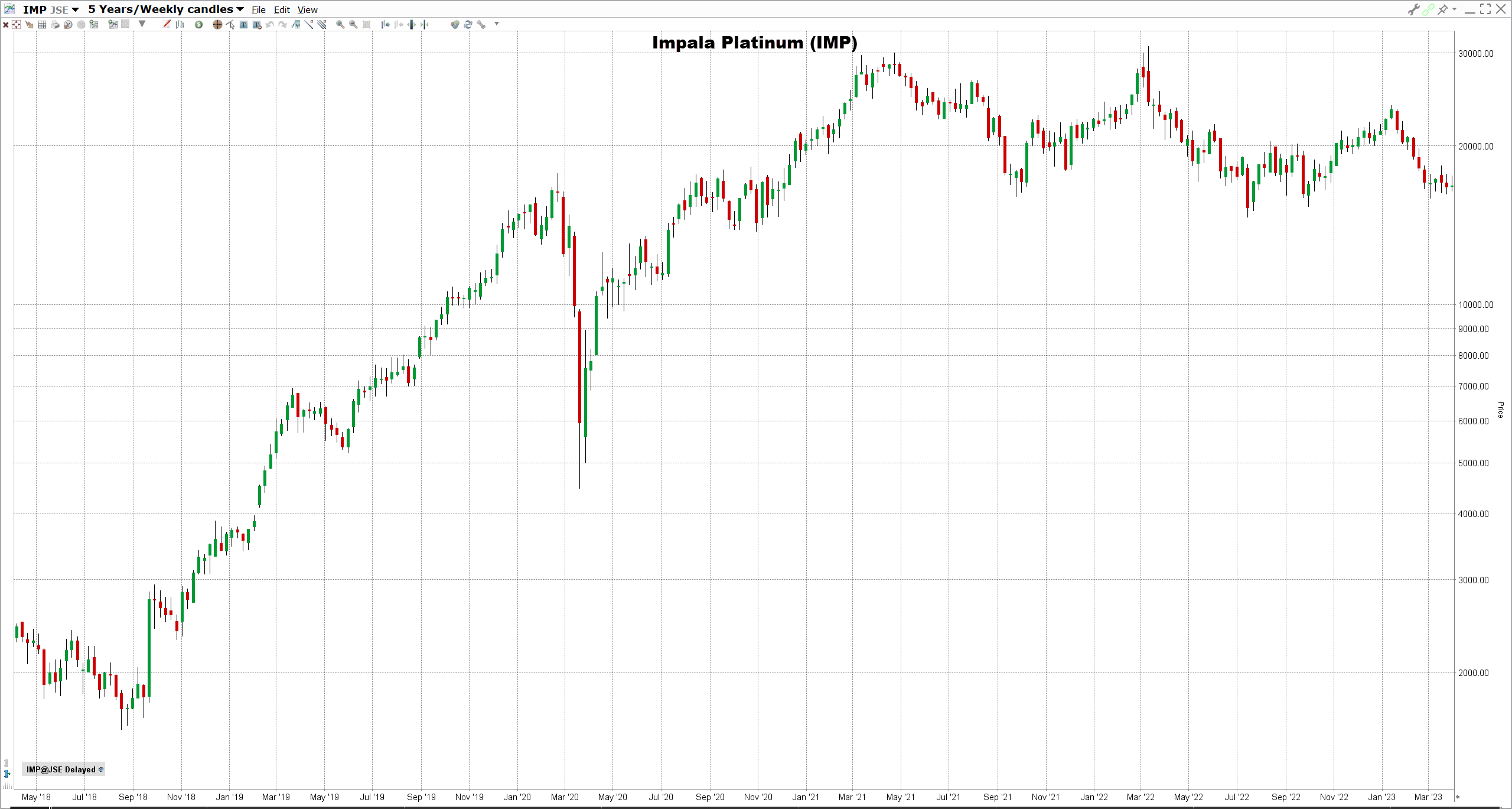Open the File menu
This screenshot has width=1512, height=809.
point(259,10)
